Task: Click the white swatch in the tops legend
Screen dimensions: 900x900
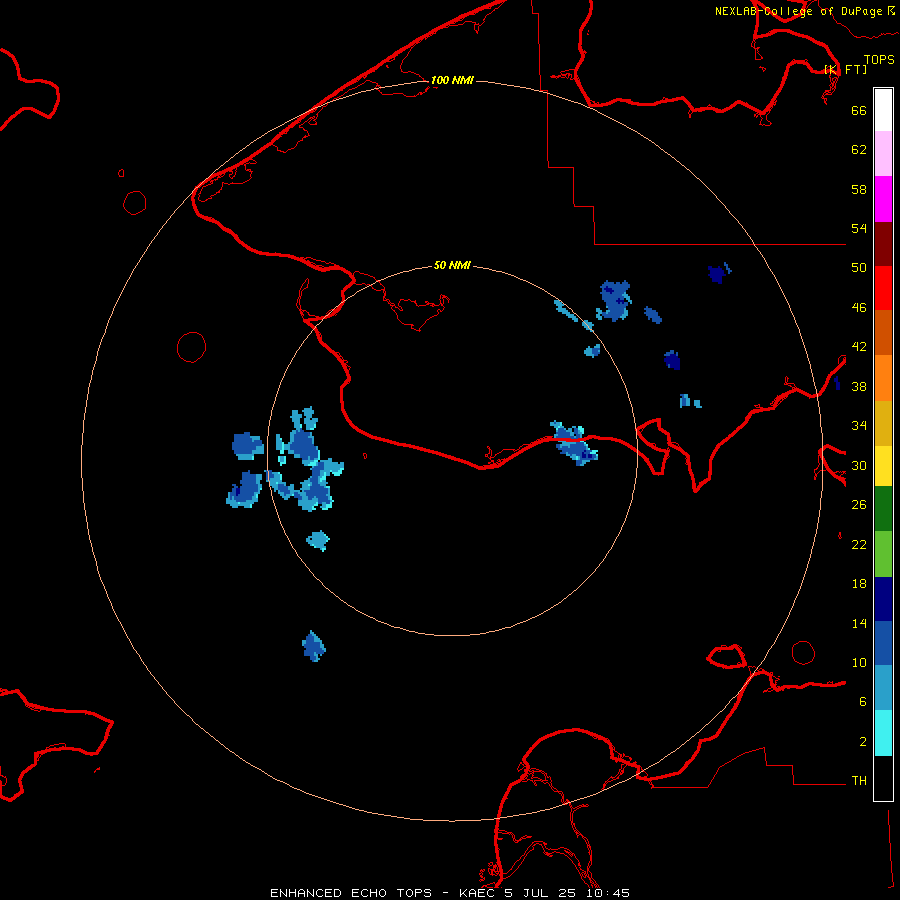Action: pos(883,110)
